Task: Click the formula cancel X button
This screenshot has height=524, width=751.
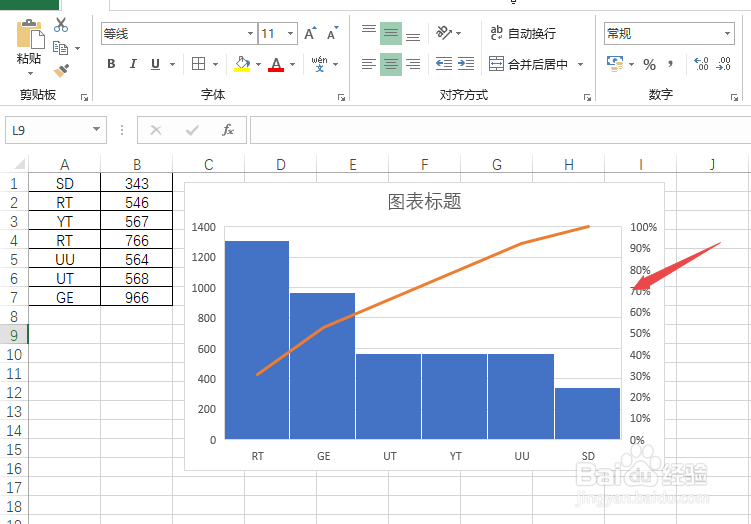Action: point(156,130)
